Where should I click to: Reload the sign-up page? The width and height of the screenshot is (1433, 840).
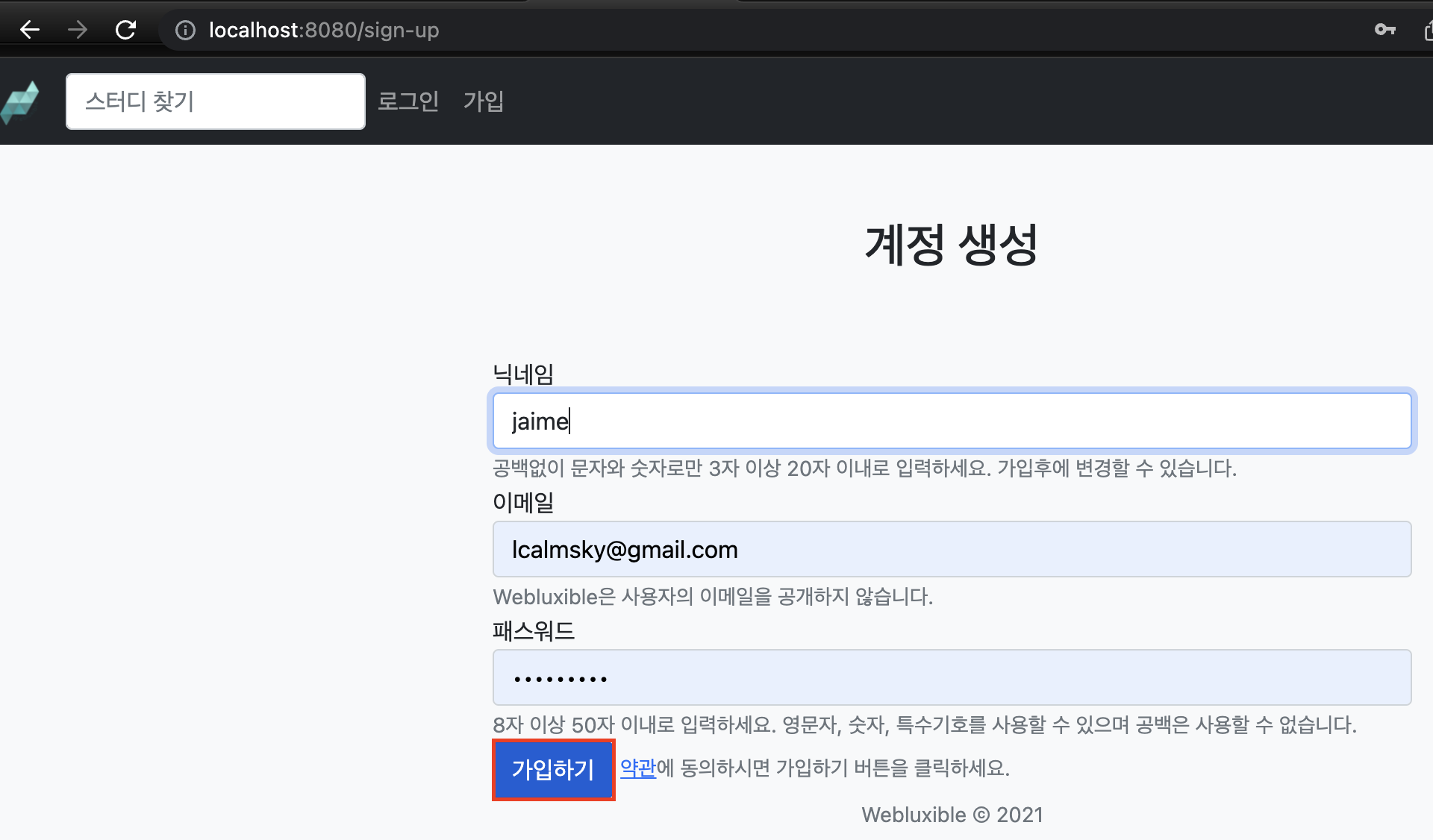point(125,30)
